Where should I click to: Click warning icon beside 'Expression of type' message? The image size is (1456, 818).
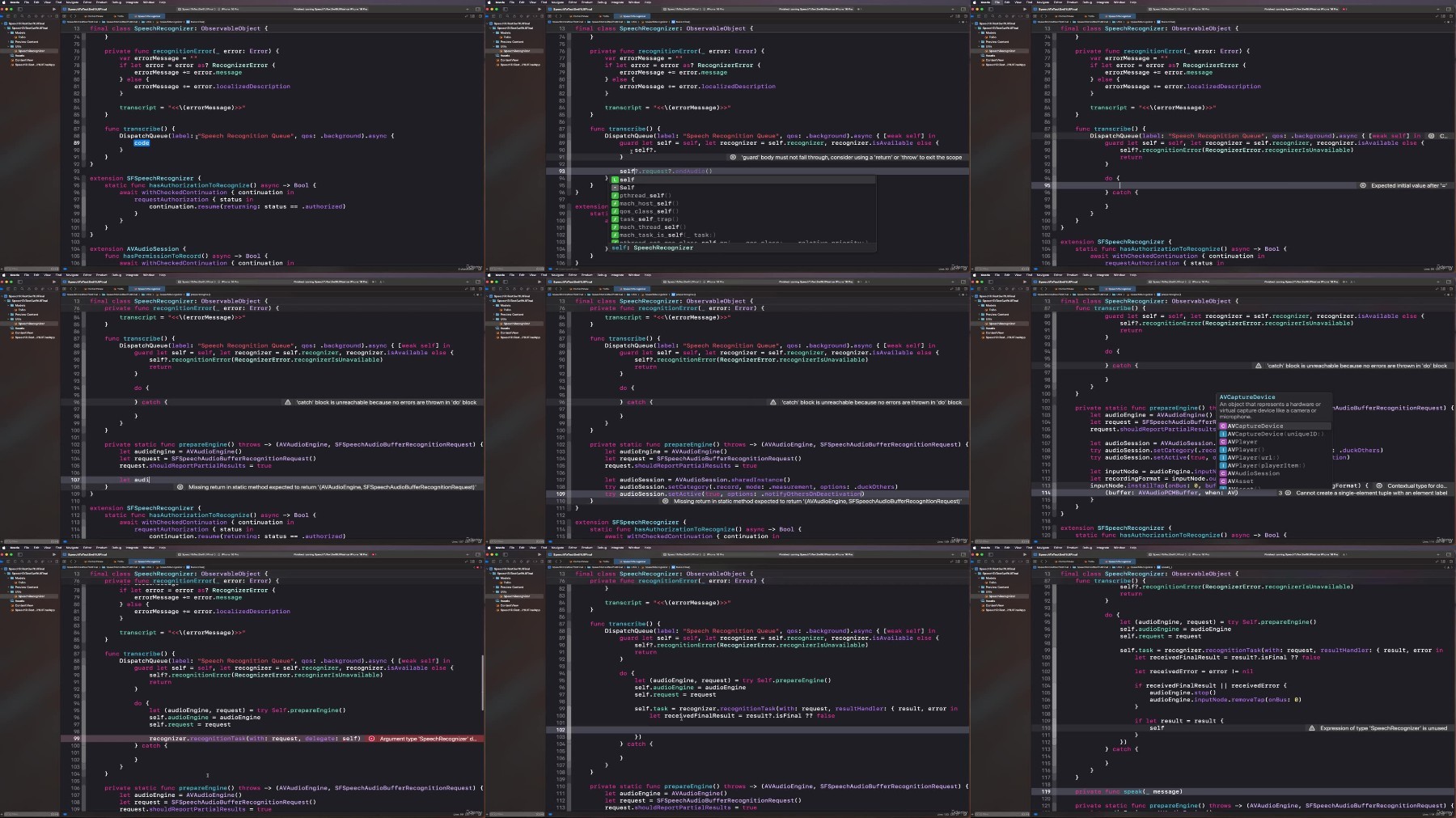[1312, 728]
